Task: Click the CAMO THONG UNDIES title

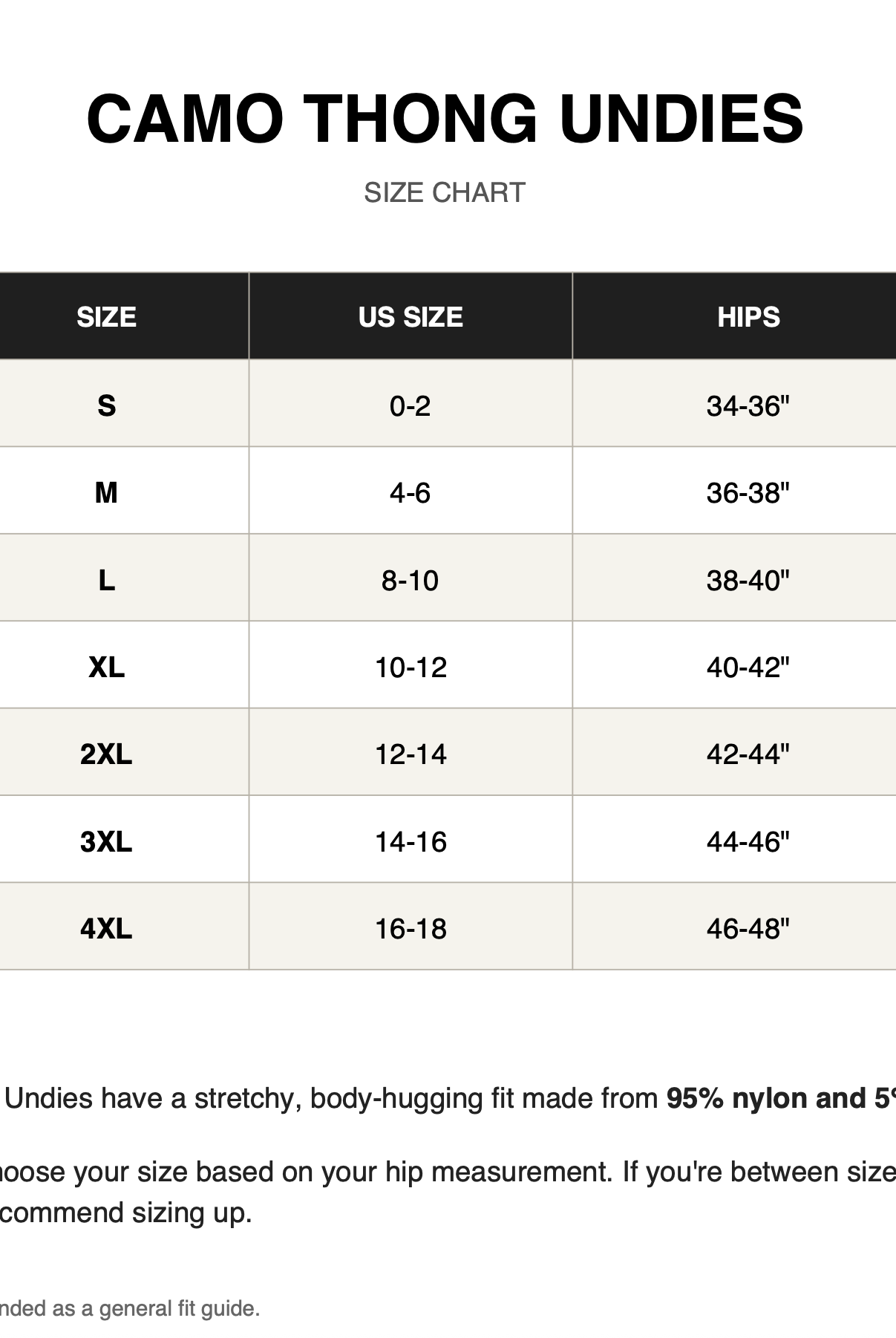Action: coord(445,118)
